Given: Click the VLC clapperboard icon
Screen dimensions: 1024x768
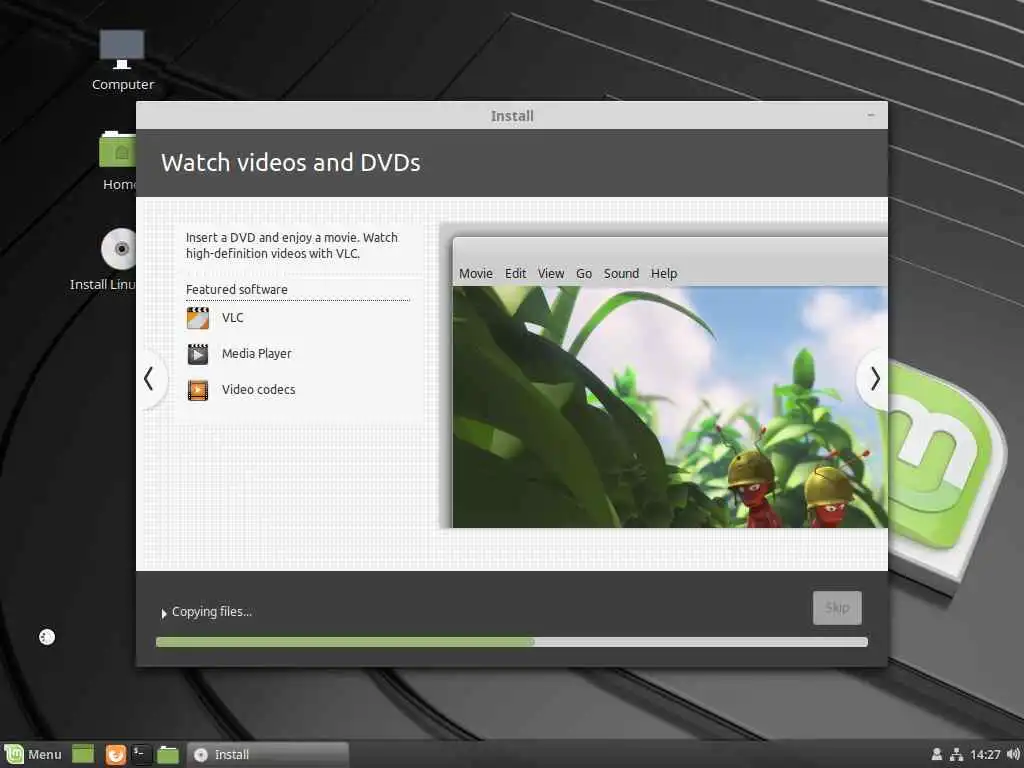Looking at the screenshot, I should (198, 318).
